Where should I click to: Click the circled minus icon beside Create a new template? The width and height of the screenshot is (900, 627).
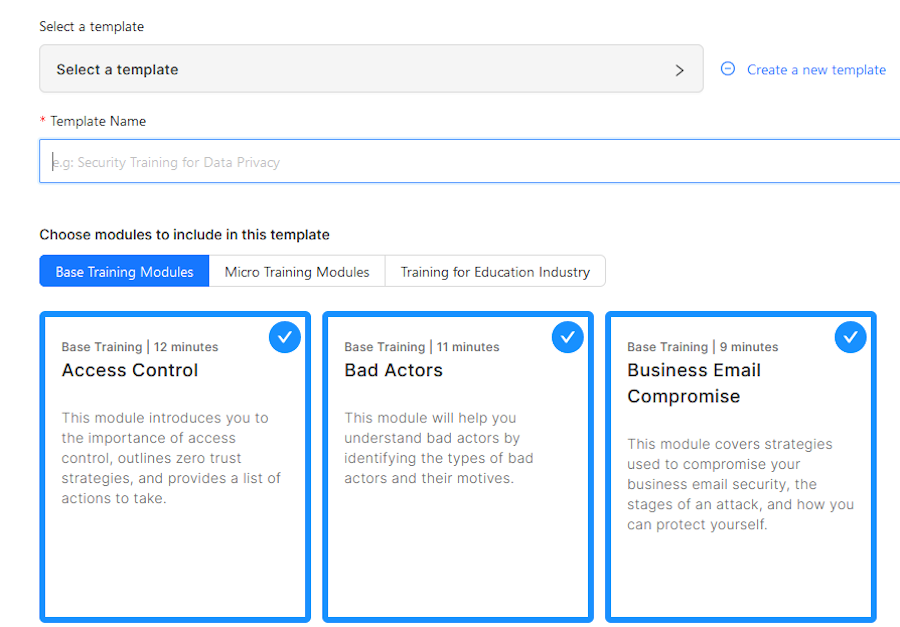point(727,69)
